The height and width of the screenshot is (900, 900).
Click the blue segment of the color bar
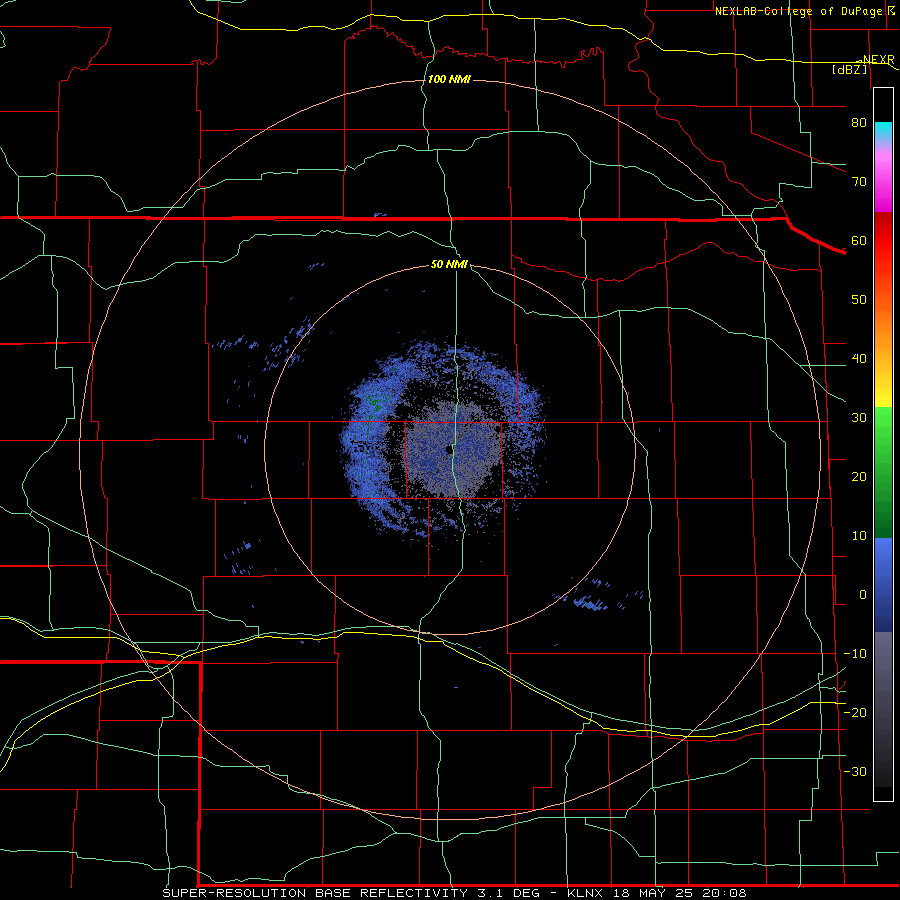[883, 584]
